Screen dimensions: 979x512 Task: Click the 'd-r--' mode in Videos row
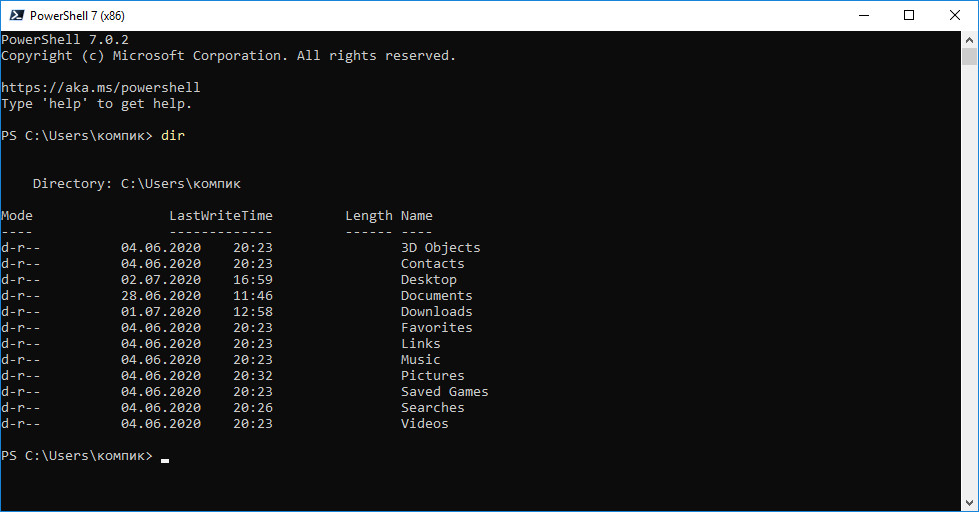[21, 423]
